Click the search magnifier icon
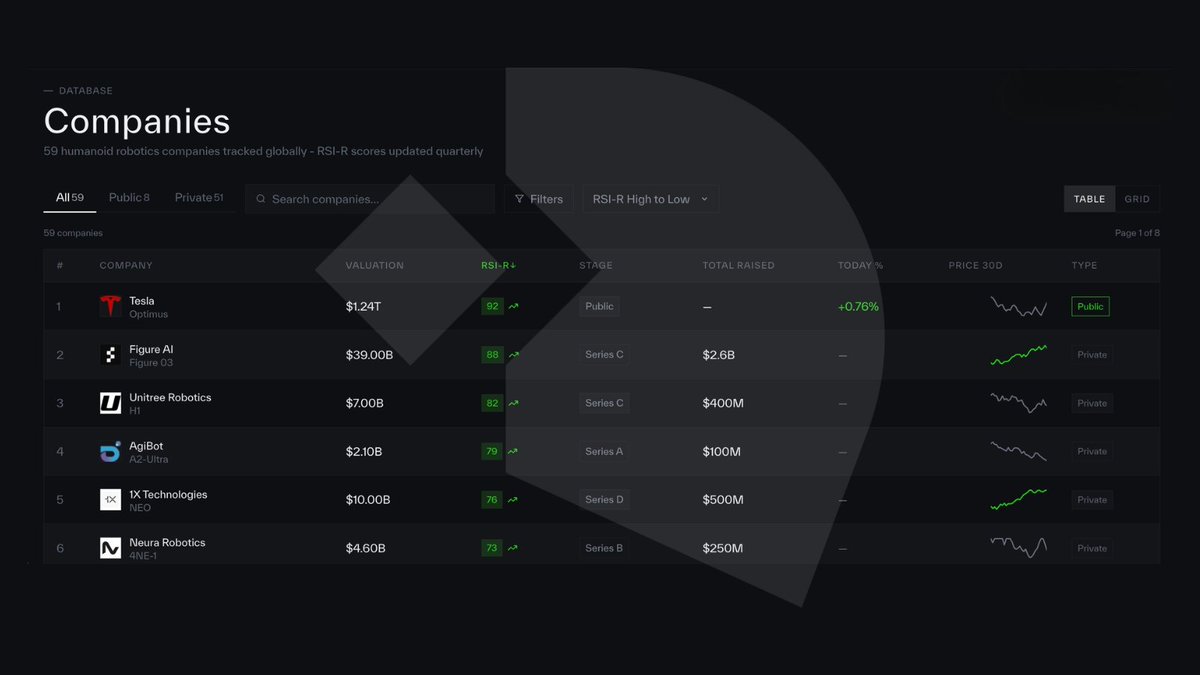 [261, 199]
